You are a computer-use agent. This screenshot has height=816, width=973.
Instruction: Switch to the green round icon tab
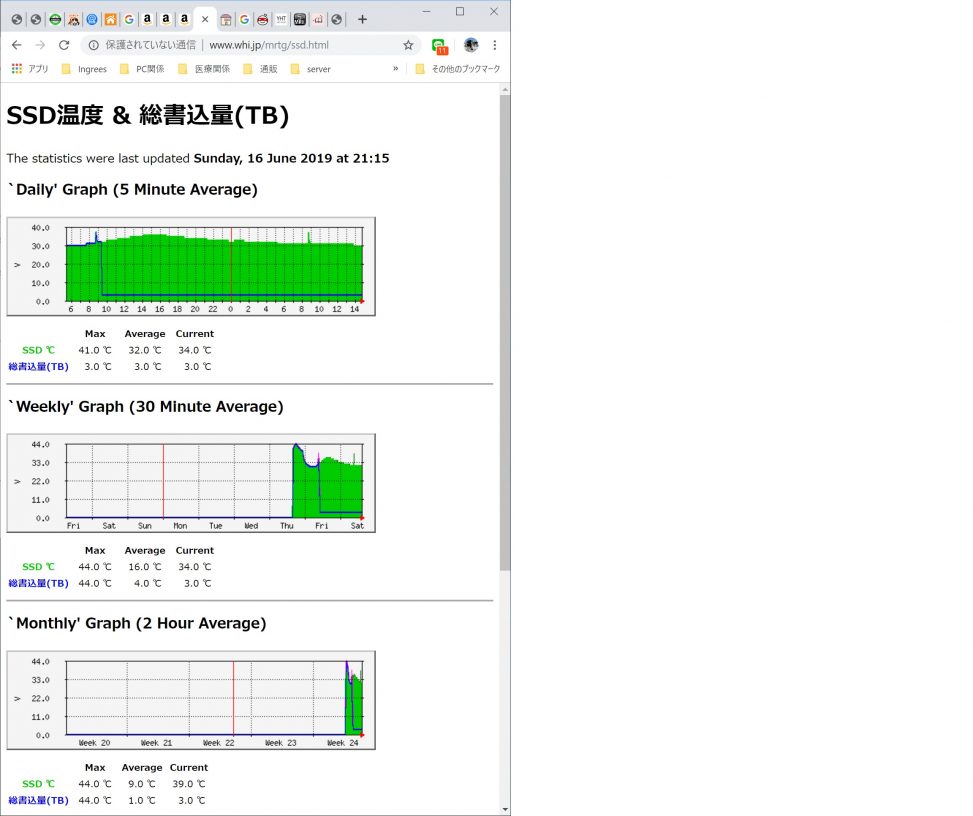55,19
